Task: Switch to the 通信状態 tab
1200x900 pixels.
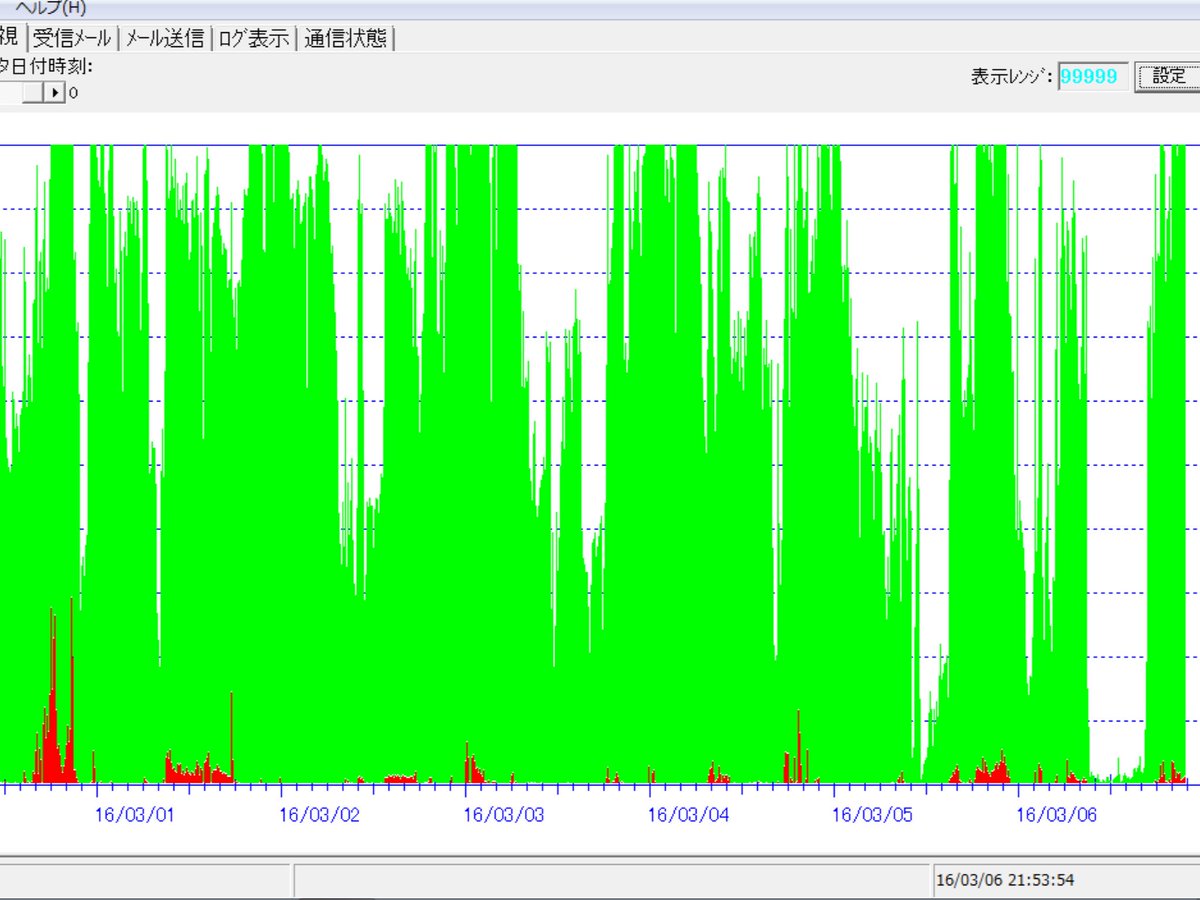Action: [x=346, y=38]
